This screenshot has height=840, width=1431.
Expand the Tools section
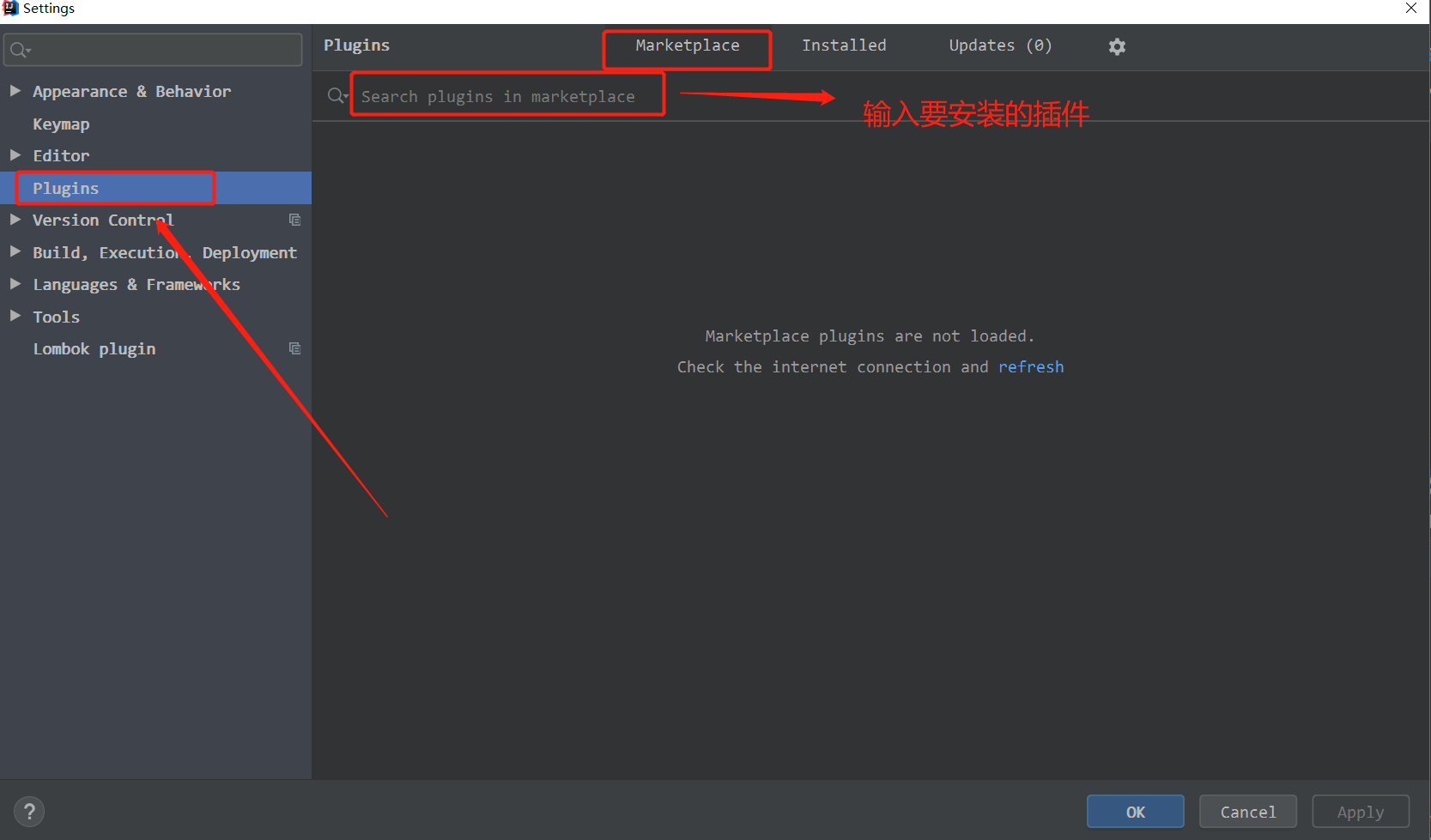pos(15,316)
